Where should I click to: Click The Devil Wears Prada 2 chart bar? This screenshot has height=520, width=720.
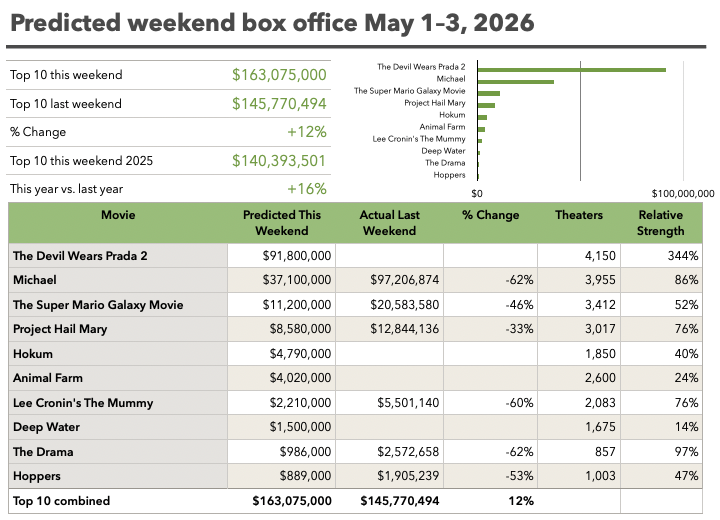pyautogui.click(x=572, y=70)
